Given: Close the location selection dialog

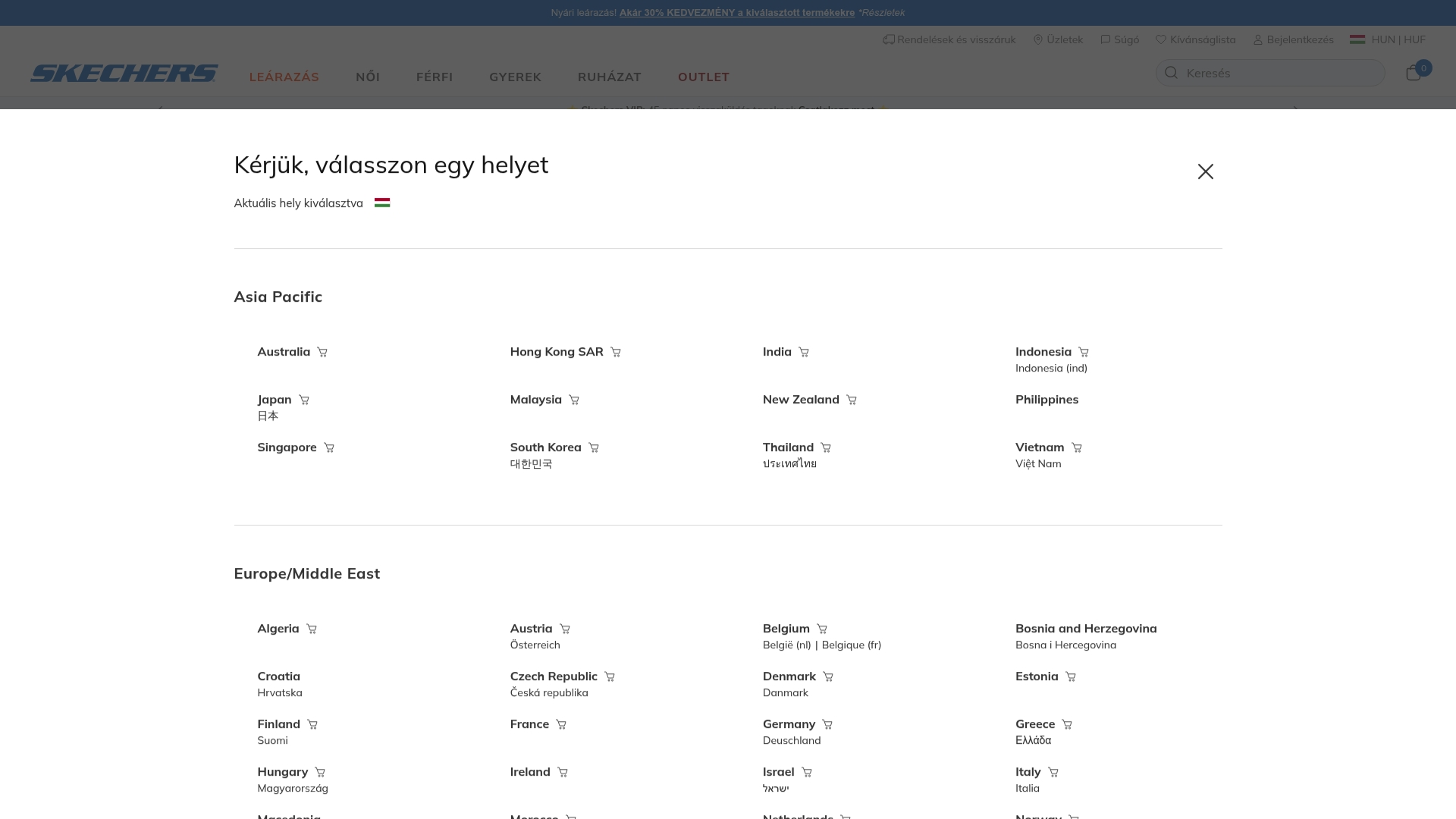Looking at the screenshot, I should (1205, 171).
